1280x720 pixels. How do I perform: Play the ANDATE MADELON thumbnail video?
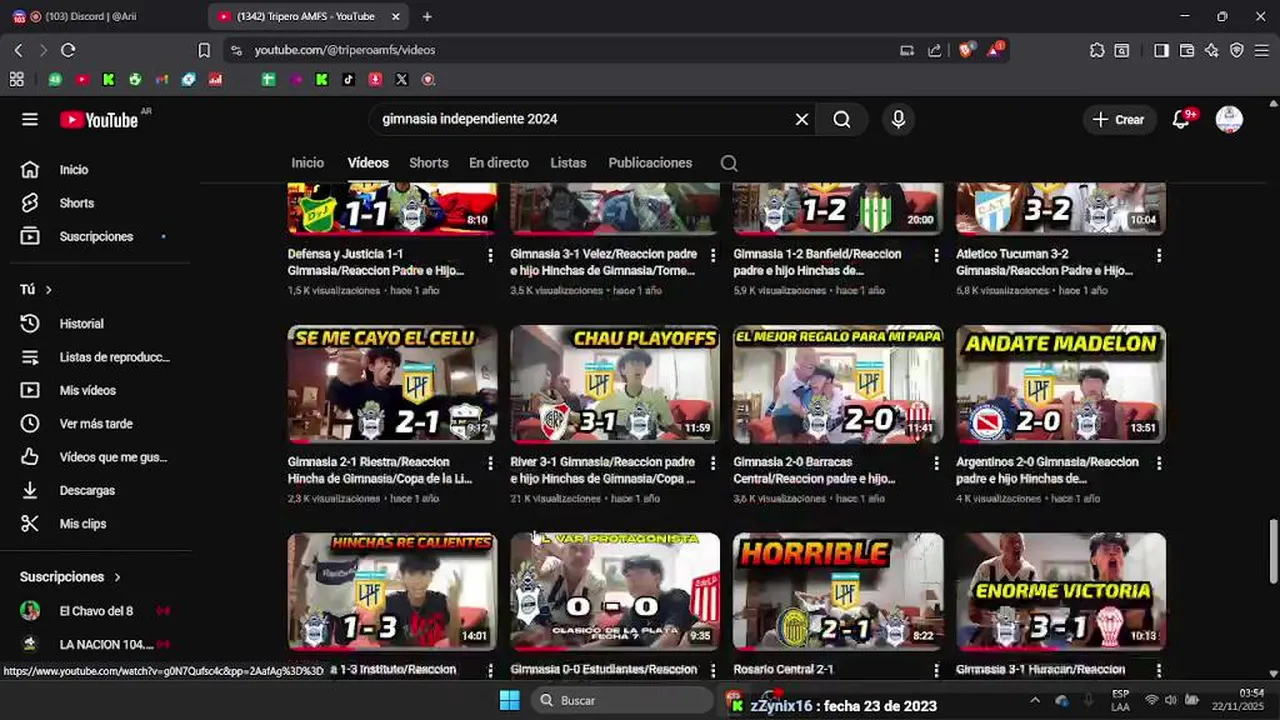(x=1061, y=384)
